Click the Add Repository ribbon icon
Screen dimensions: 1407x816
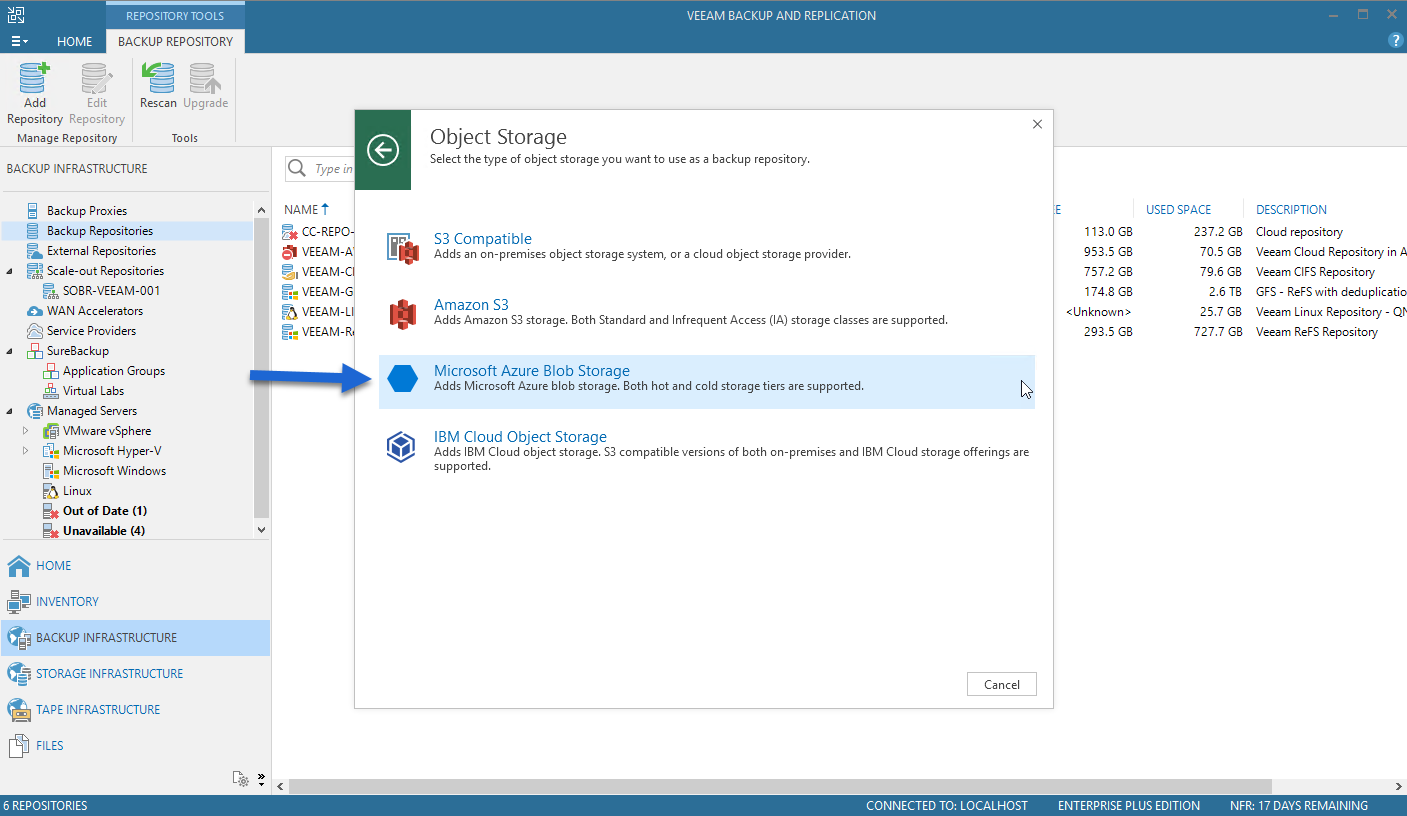tap(34, 78)
